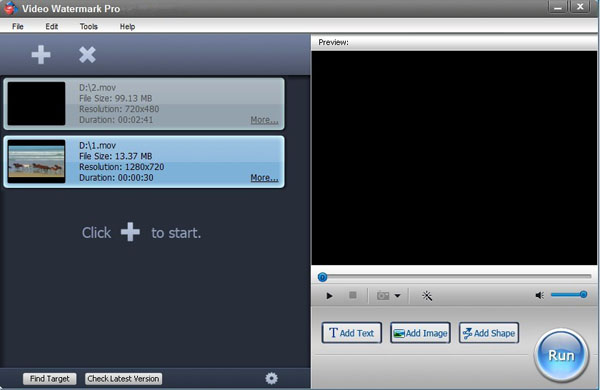Image resolution: width=600 pixels, height=390 pixels.
Task: Remove video with the X icon
Action: coord(87,55)
